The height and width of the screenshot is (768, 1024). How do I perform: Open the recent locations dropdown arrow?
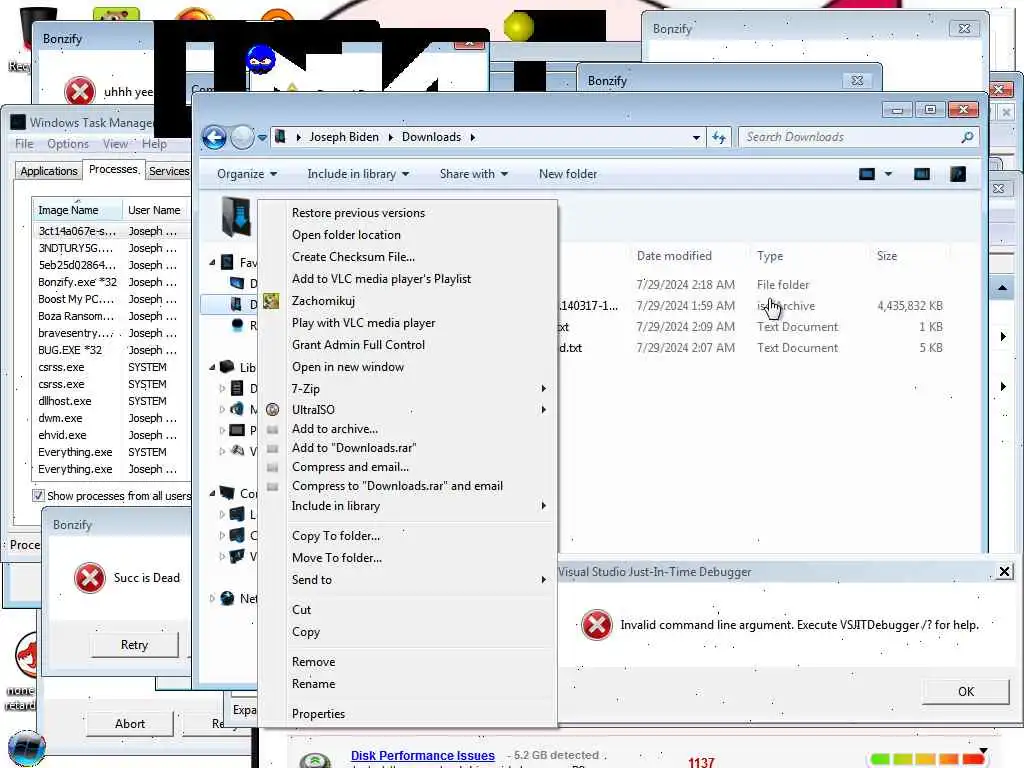tap(262, 138)
